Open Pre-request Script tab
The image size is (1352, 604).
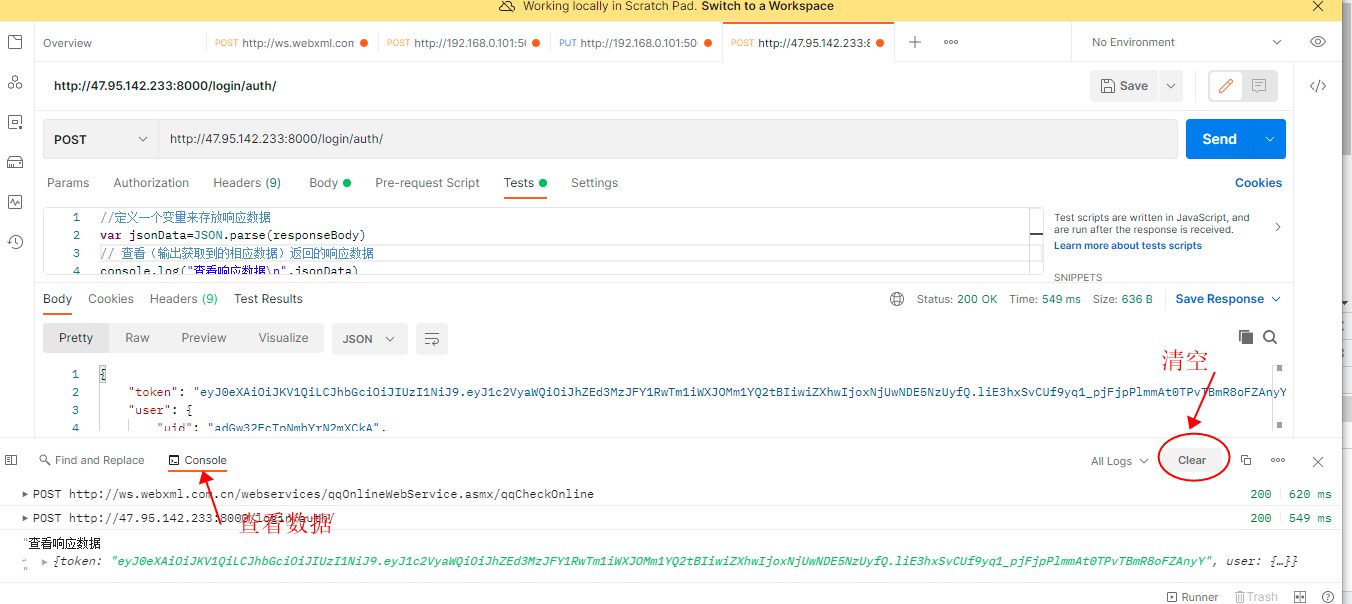coord(427,183)
